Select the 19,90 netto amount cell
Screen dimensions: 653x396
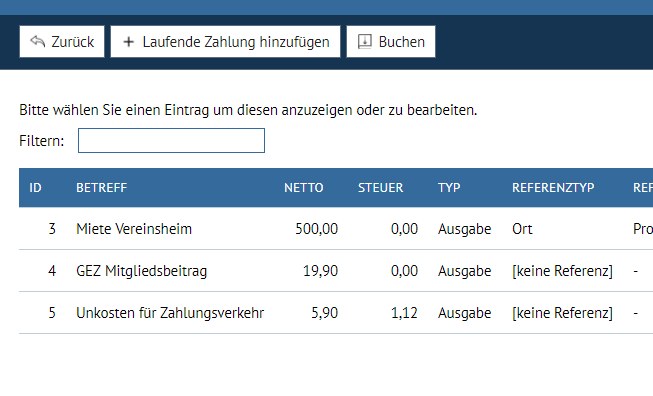point(320,271)
